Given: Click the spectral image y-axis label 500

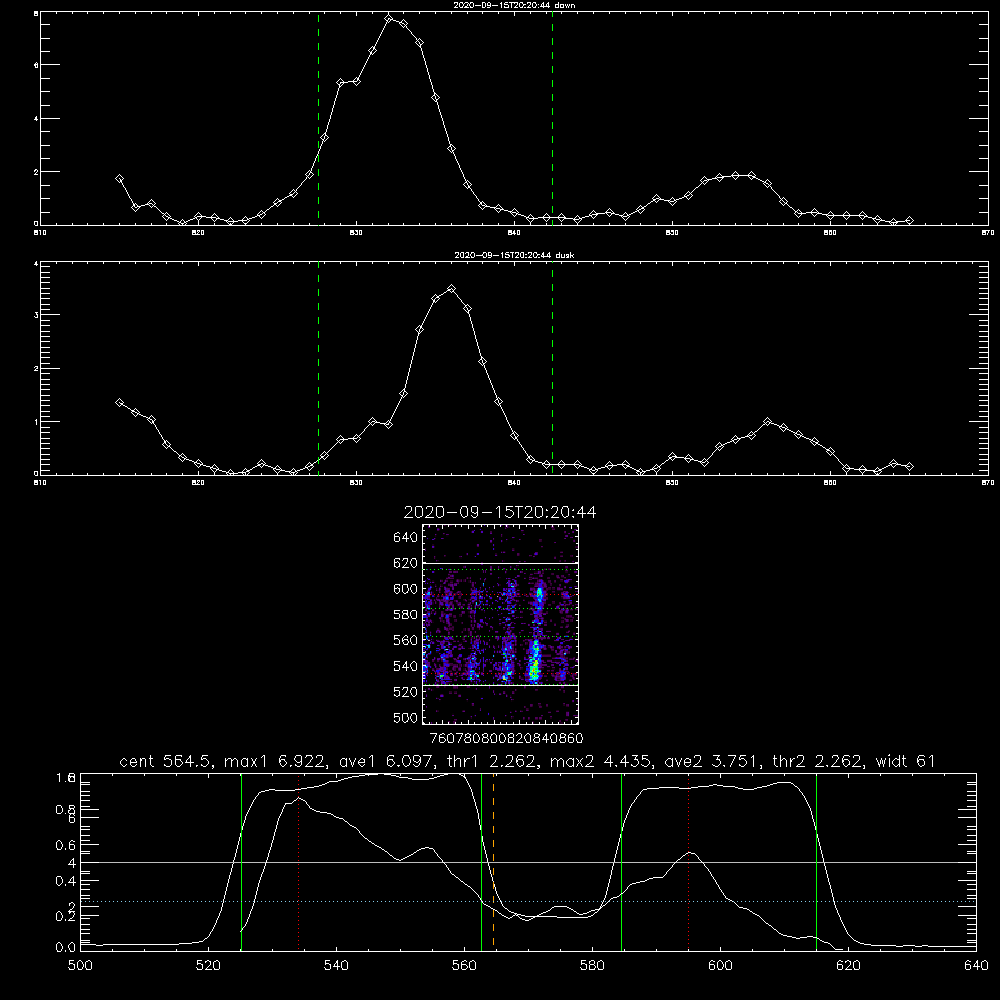Looking at the screenshot, I should tap(406, 718).
